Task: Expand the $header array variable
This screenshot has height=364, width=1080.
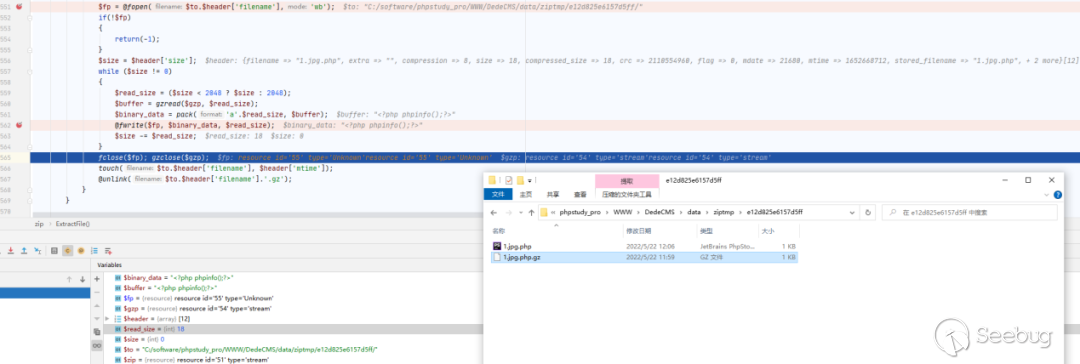Action: 107,318
